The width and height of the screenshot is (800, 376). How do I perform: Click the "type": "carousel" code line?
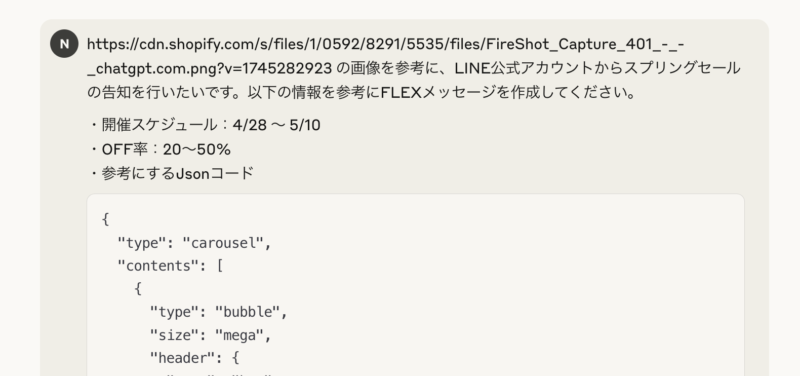[195, 243]
